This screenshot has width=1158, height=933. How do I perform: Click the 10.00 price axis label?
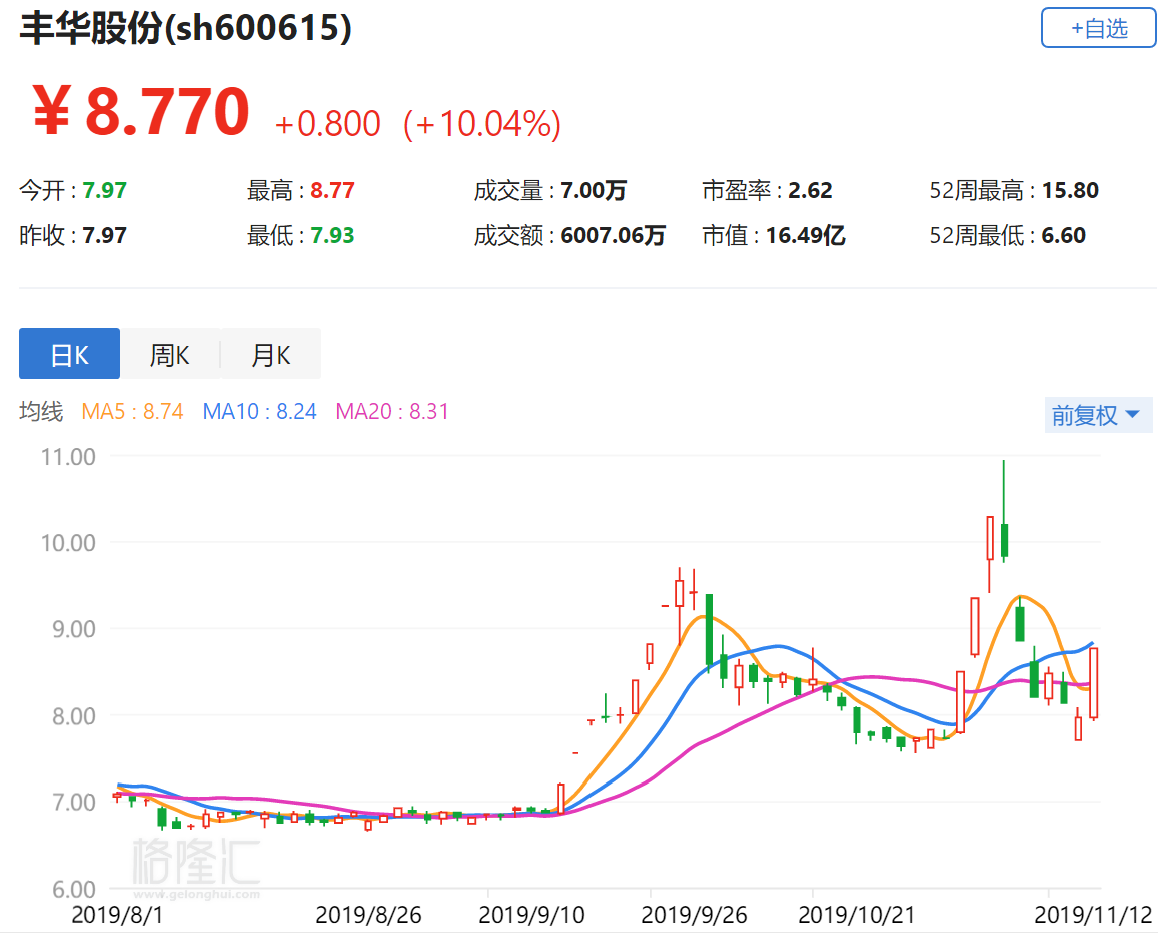(x=68, y=543)
